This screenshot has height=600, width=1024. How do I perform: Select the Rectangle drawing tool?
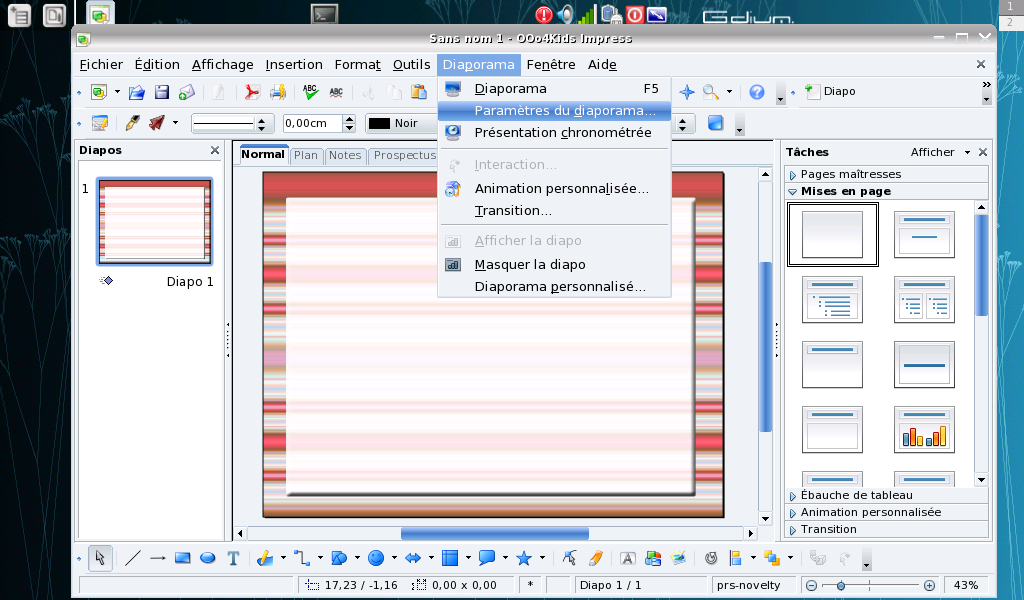(183, 558)
